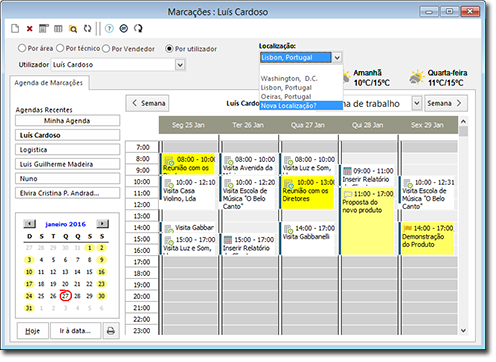Open the Logistica recent agenda

(67, 150)
